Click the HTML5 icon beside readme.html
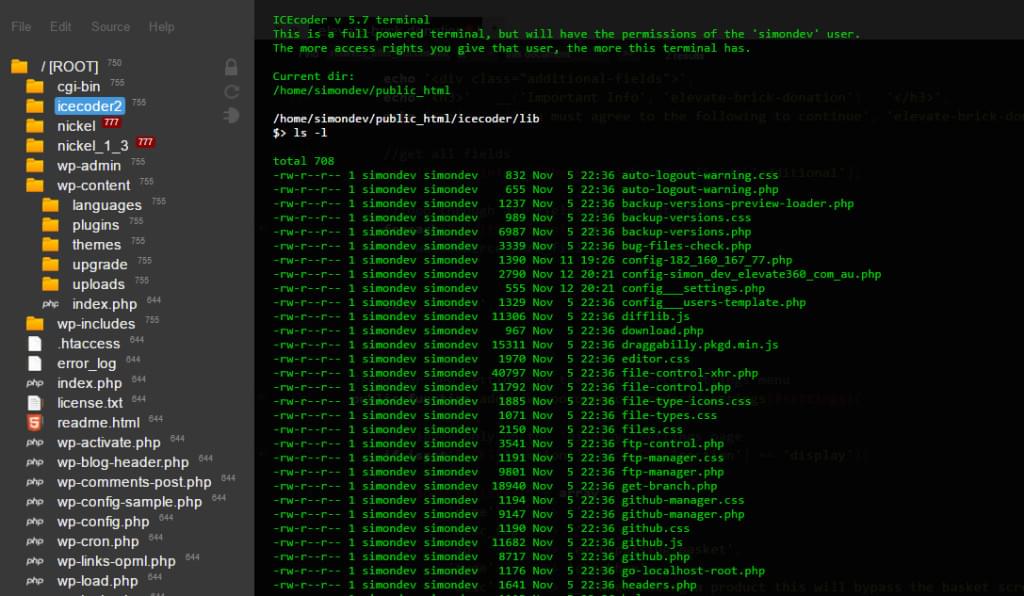Image resolution: width=1024 pixels, height=596 pixels. (x=35, y=422)
